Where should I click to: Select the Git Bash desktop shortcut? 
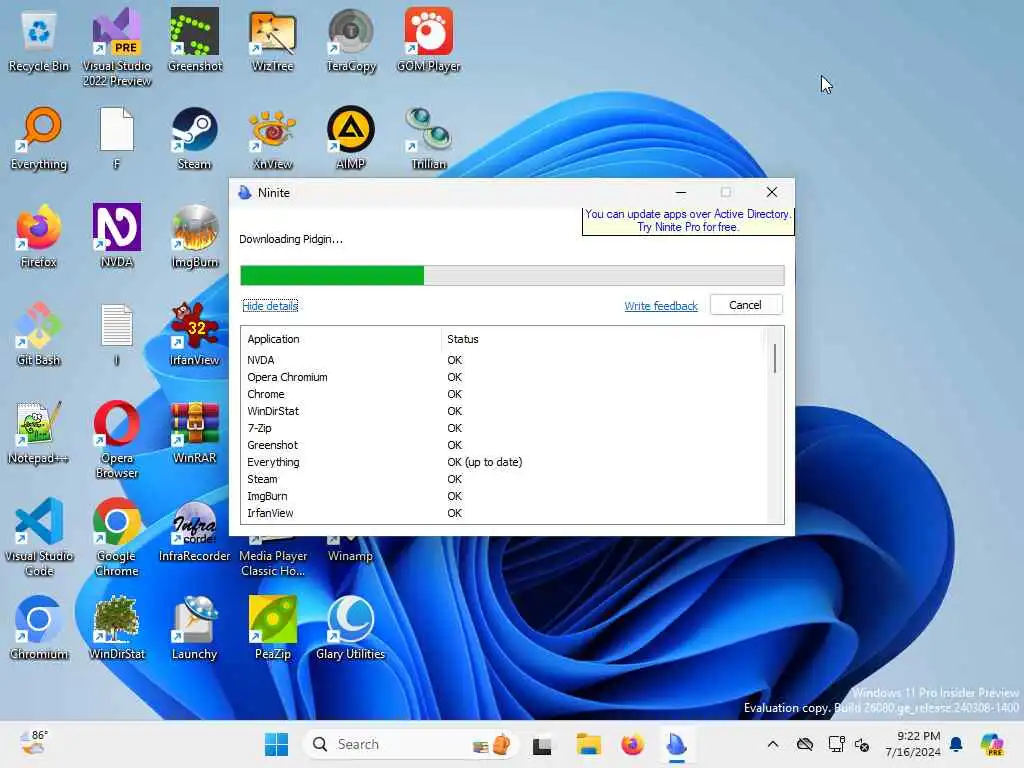pyautogui.click(x=39, y=334)
